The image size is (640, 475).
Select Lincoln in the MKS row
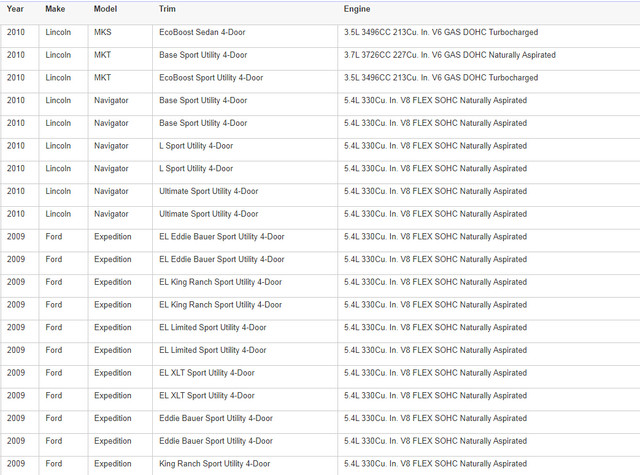point(58,32)
